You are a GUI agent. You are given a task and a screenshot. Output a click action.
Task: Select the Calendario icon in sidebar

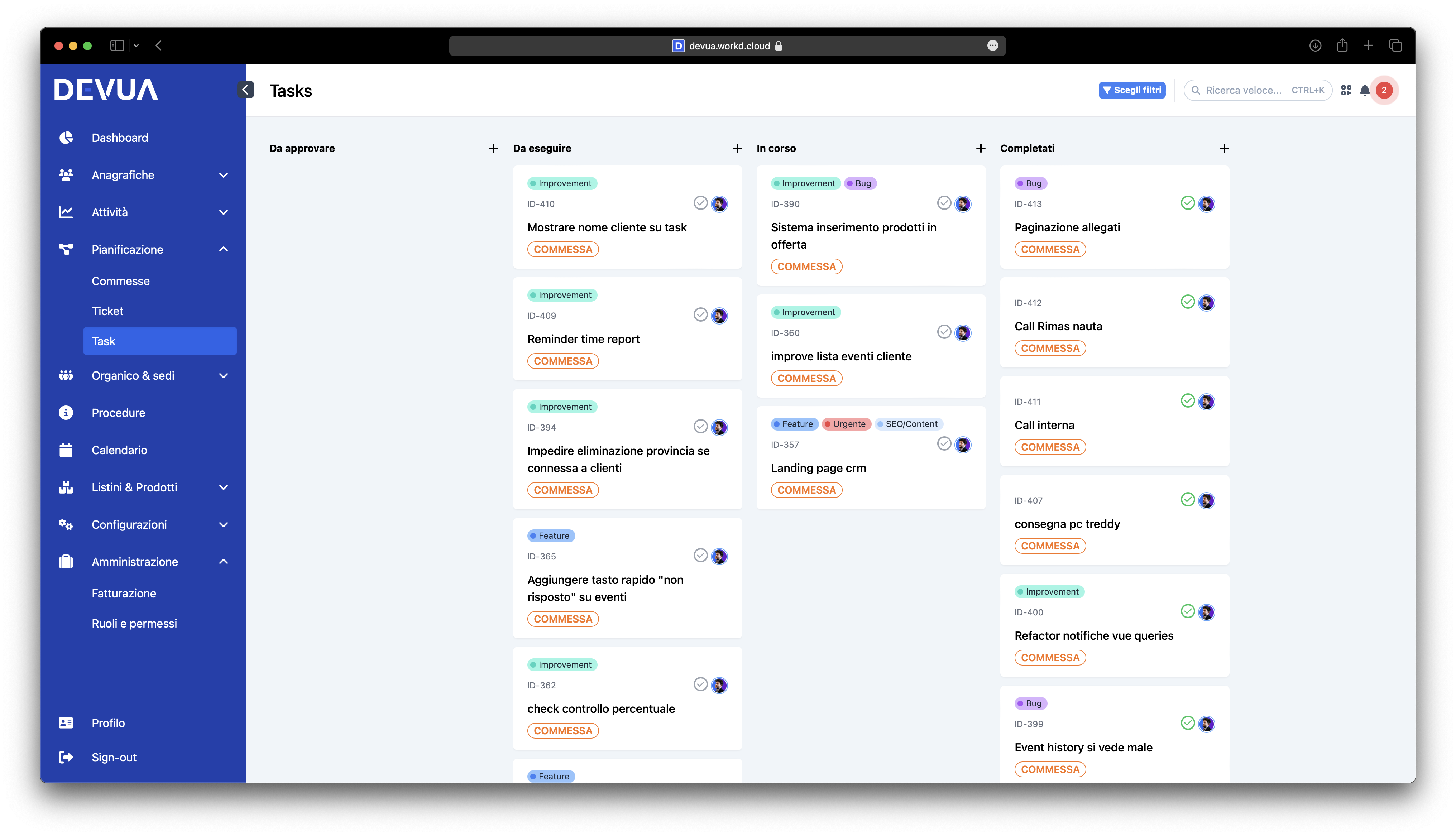coord(66,450)
